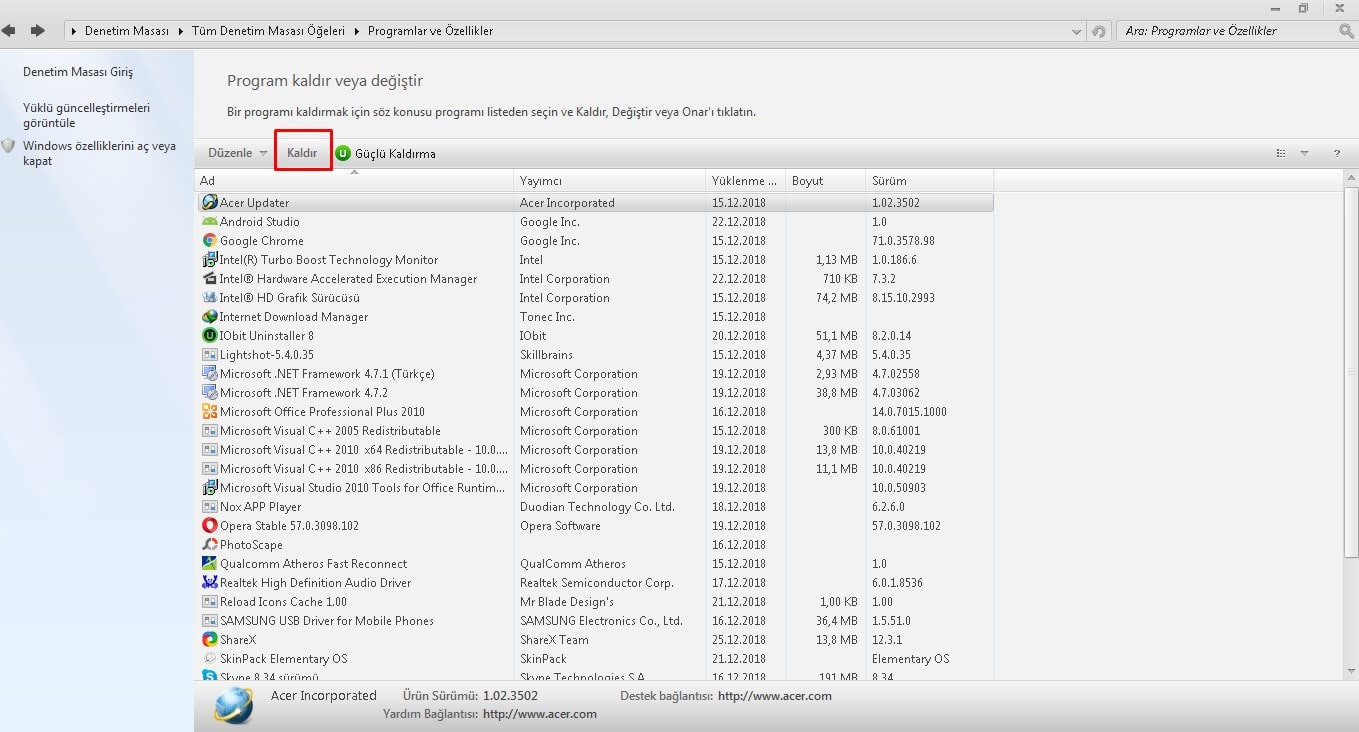Select Intel Turbo Boost Technology Monitor icon
The width and height of the screenshot is (1359, 732).
pos(209,260)
